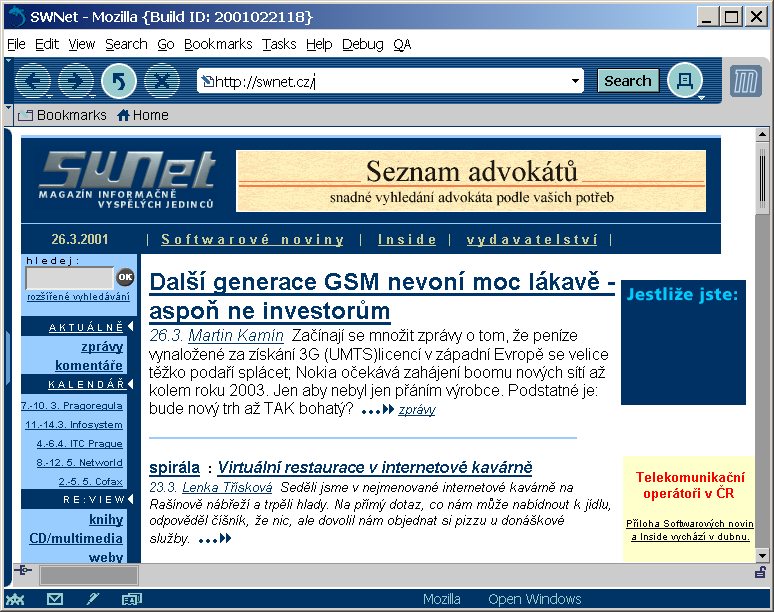This screenshot has width=774, height=612.
Task: Open the Forward button history dropdown arrow
Action: (93, 96)
